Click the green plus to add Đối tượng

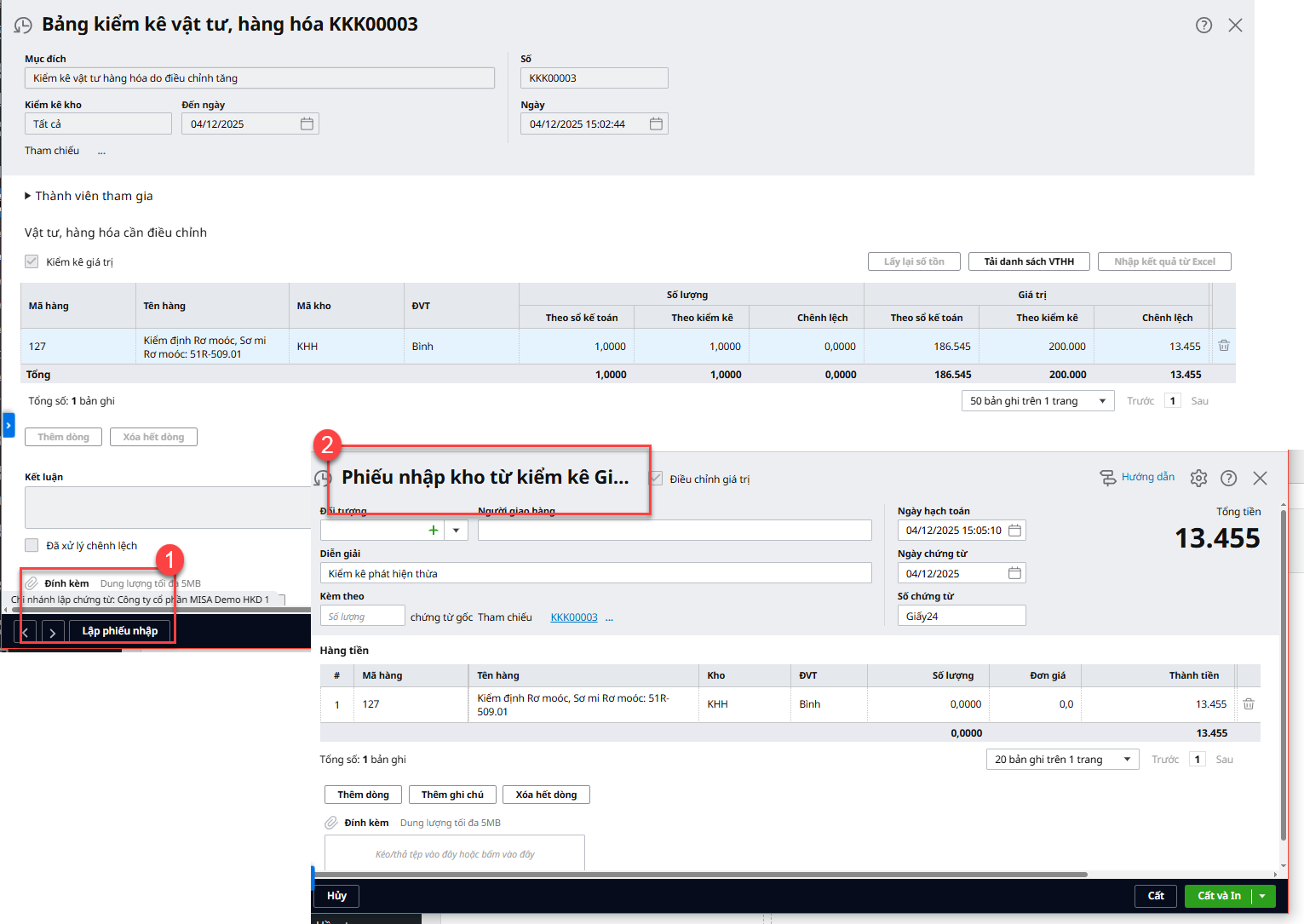pos(434,531)
